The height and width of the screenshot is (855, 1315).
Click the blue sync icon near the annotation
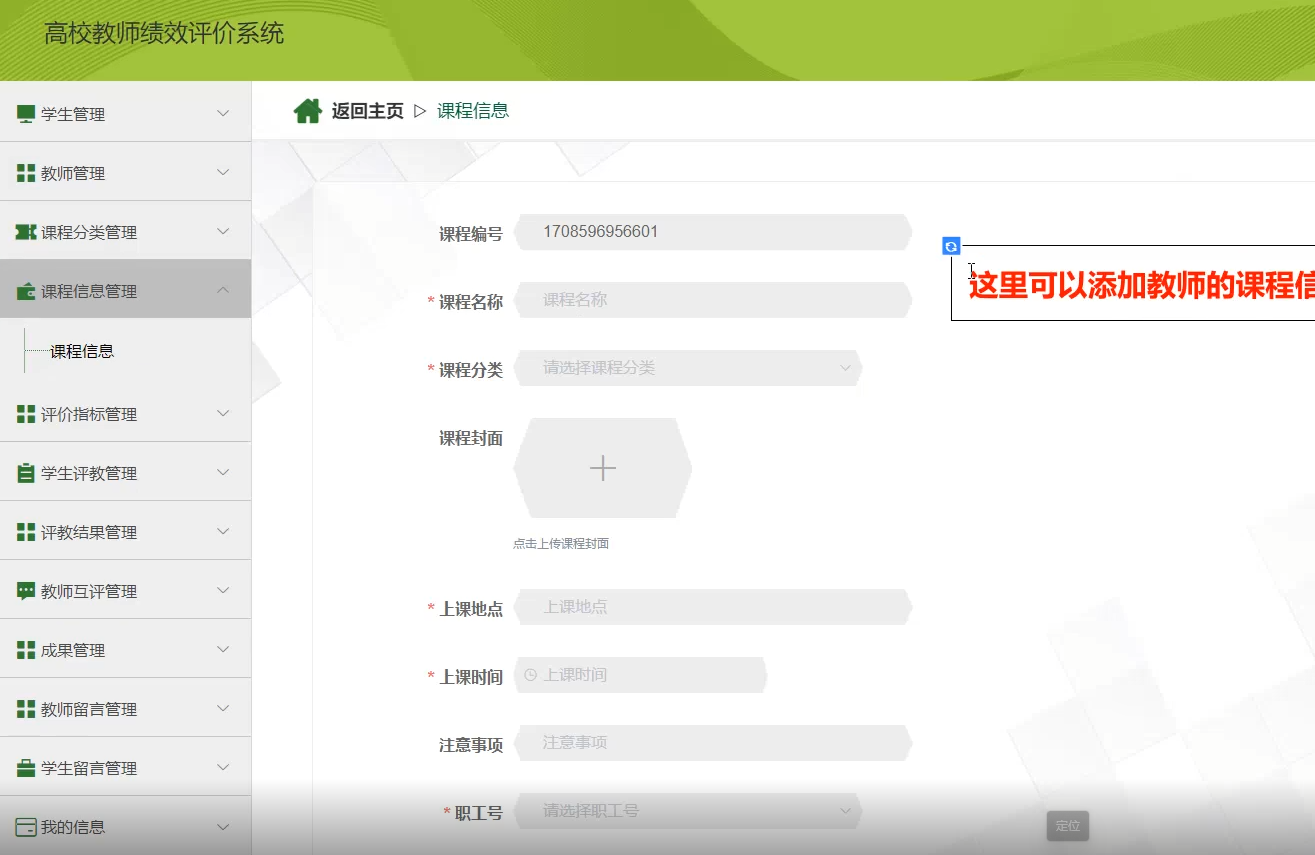[950, 245]
